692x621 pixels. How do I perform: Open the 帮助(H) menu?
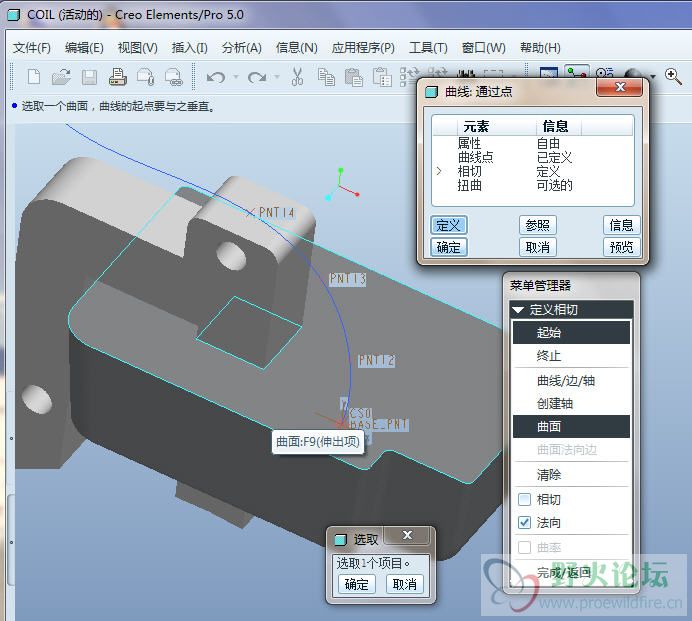click(540, 48)
